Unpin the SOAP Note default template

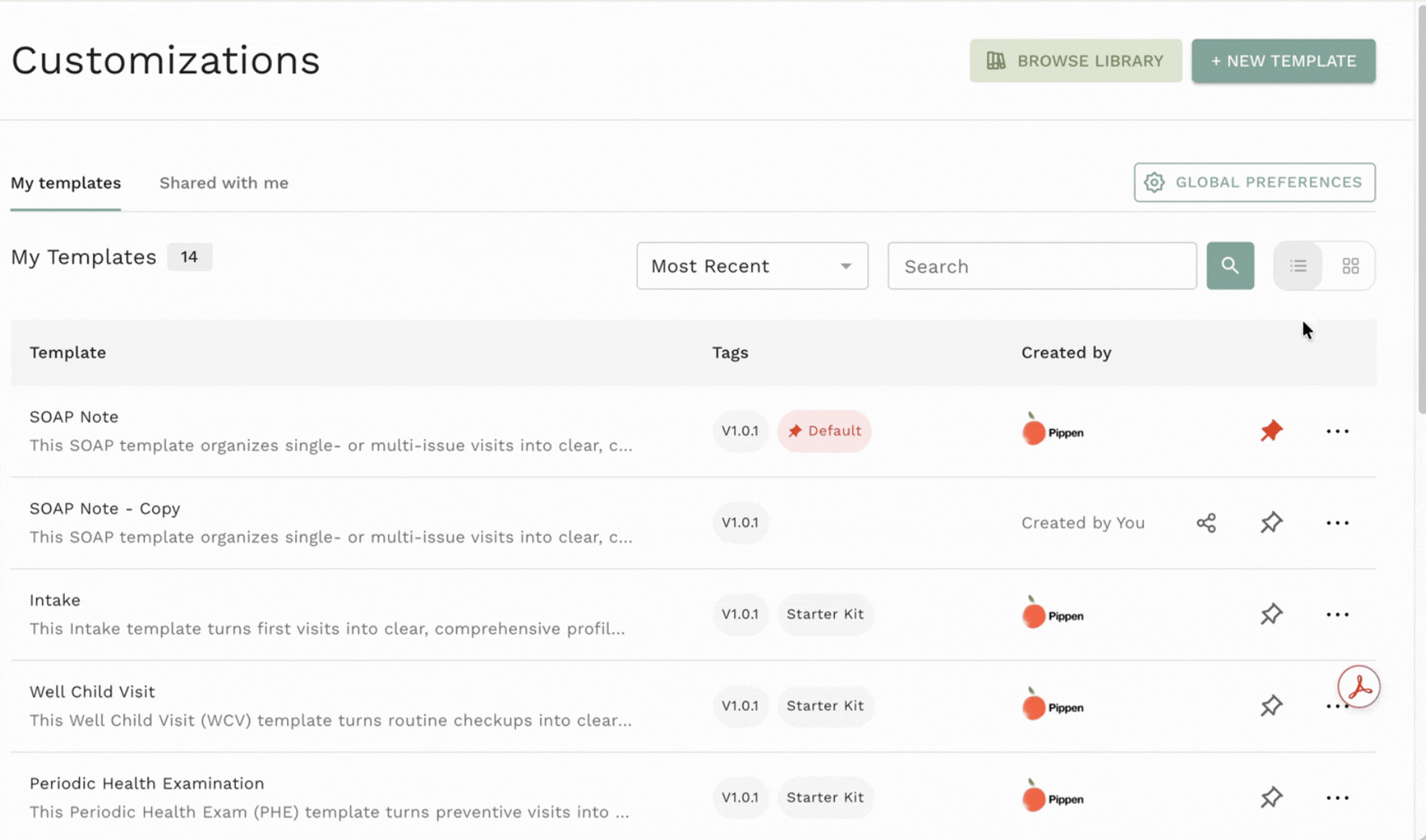click(x=1271, y=431)
